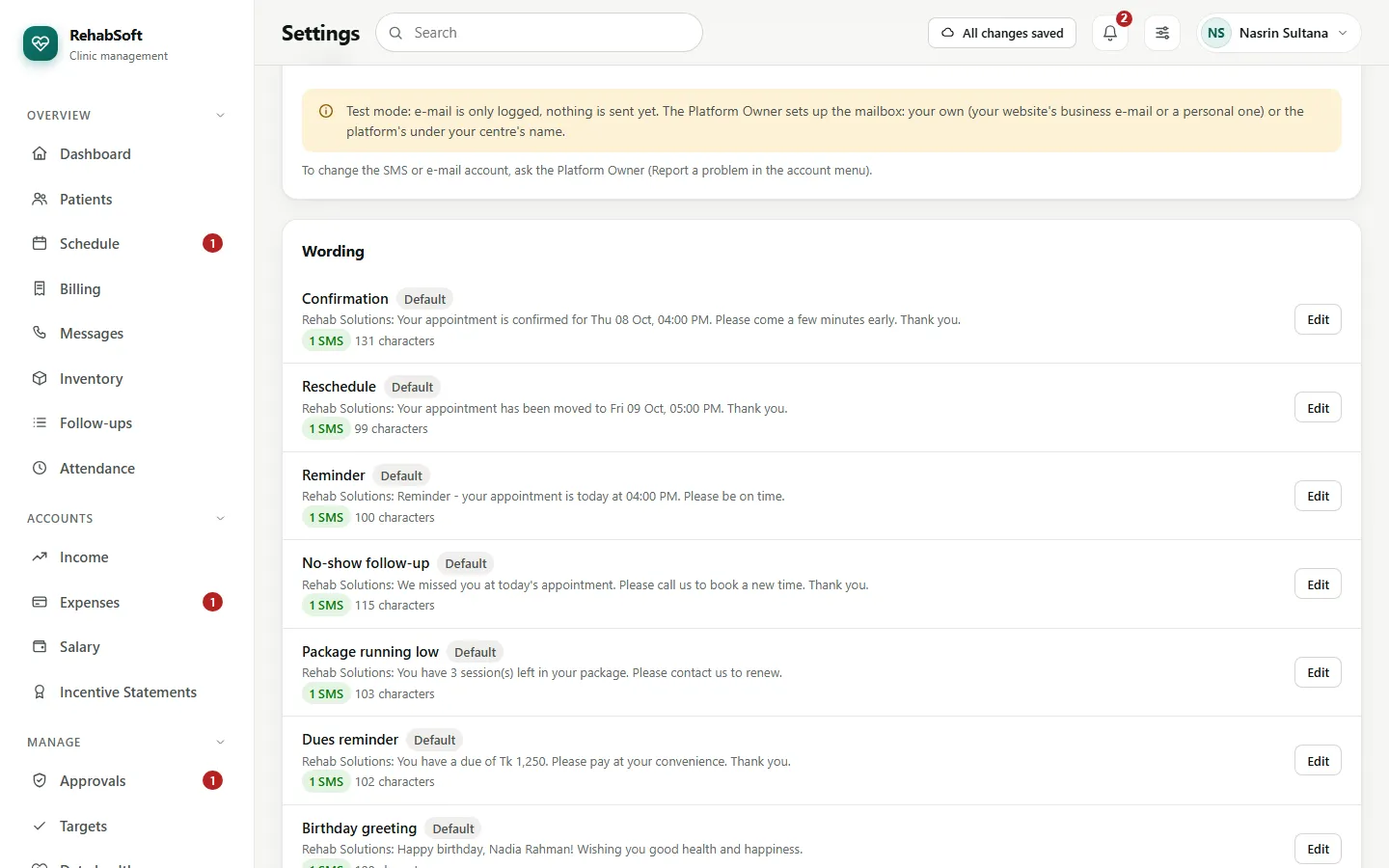Open the sliders preferences icon in header

pyautogui.click(x=1162, y=33)
